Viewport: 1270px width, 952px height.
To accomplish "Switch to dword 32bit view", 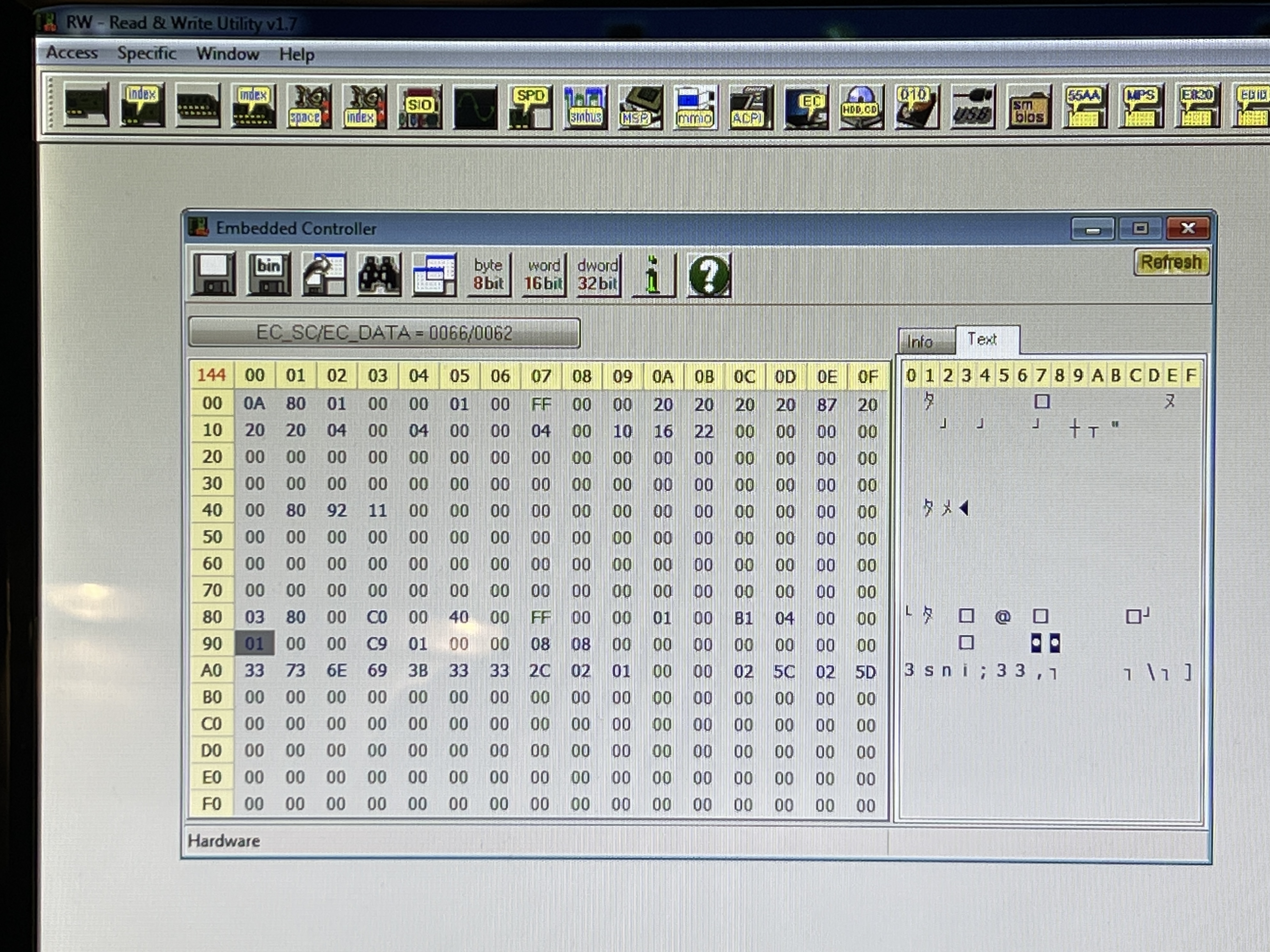I will point(598,274).
